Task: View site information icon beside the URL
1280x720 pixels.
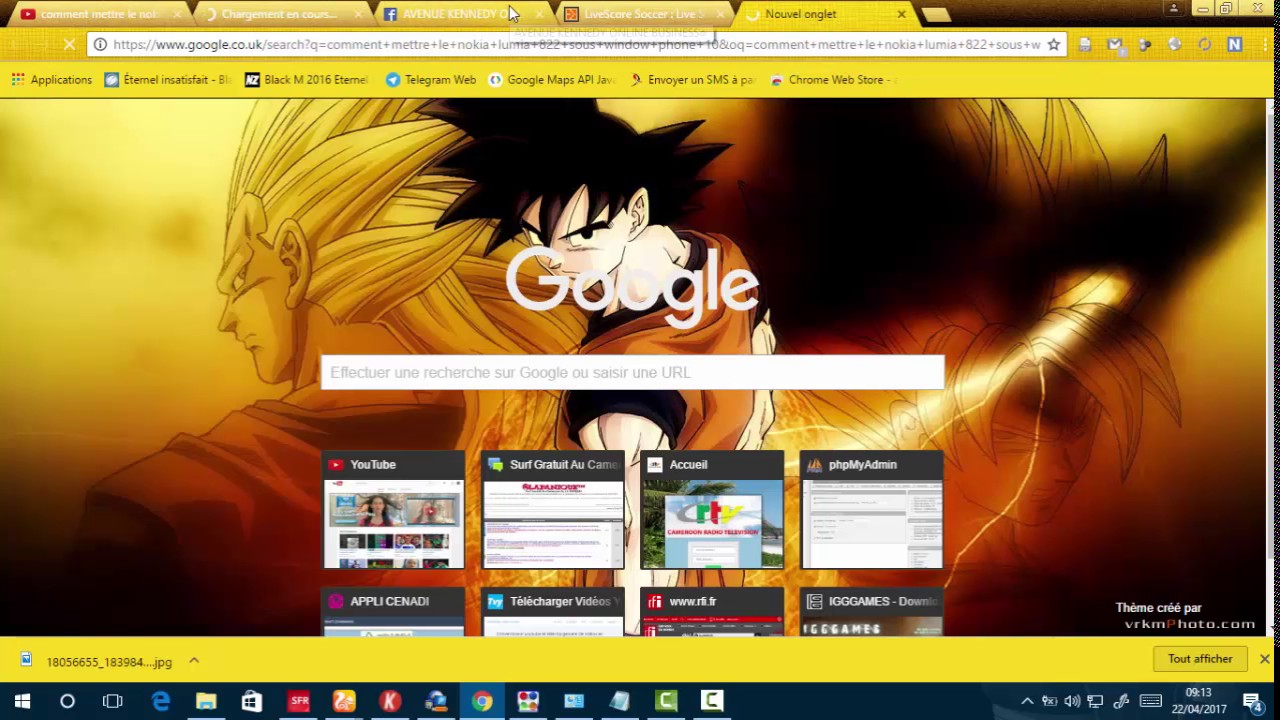Action: tap(100, 45)
